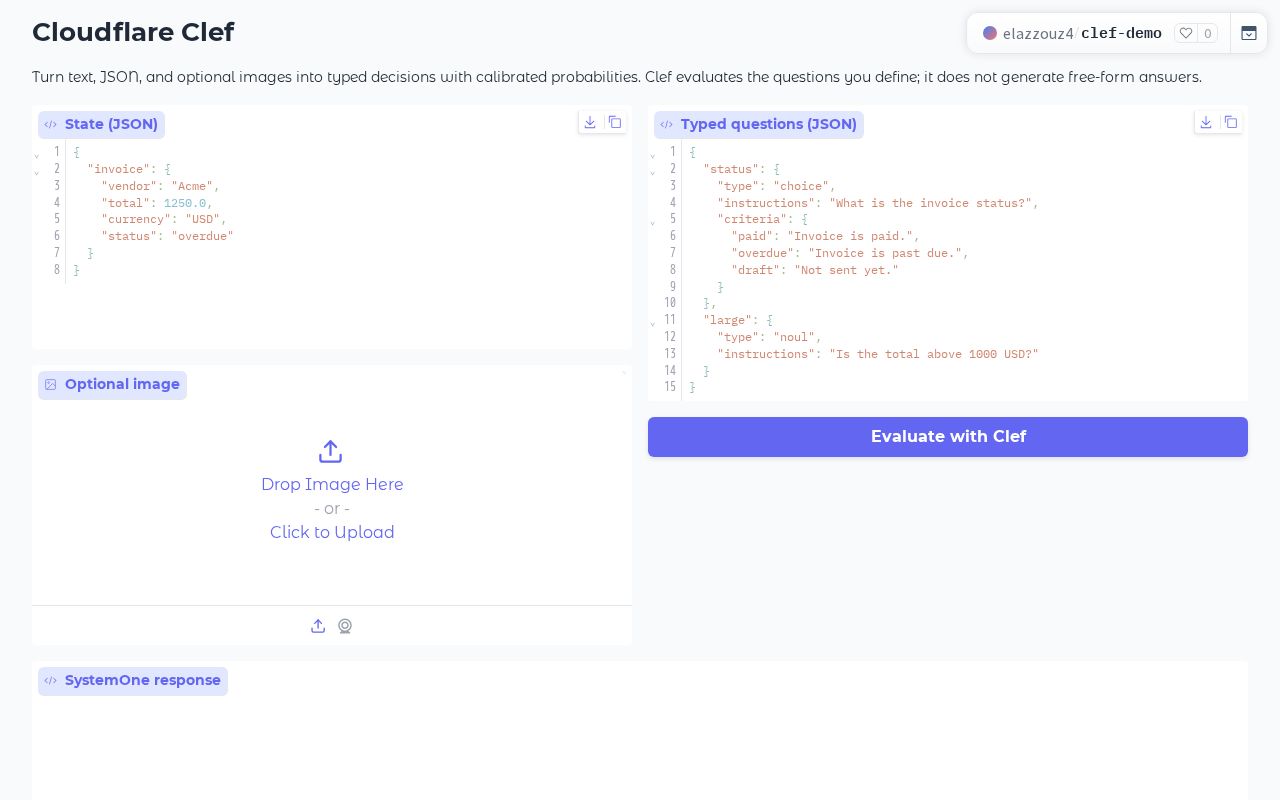This screenshot has height=800, width=1280.
Task: Click the "type": "noul" line
Action: (x=769, y=337)
